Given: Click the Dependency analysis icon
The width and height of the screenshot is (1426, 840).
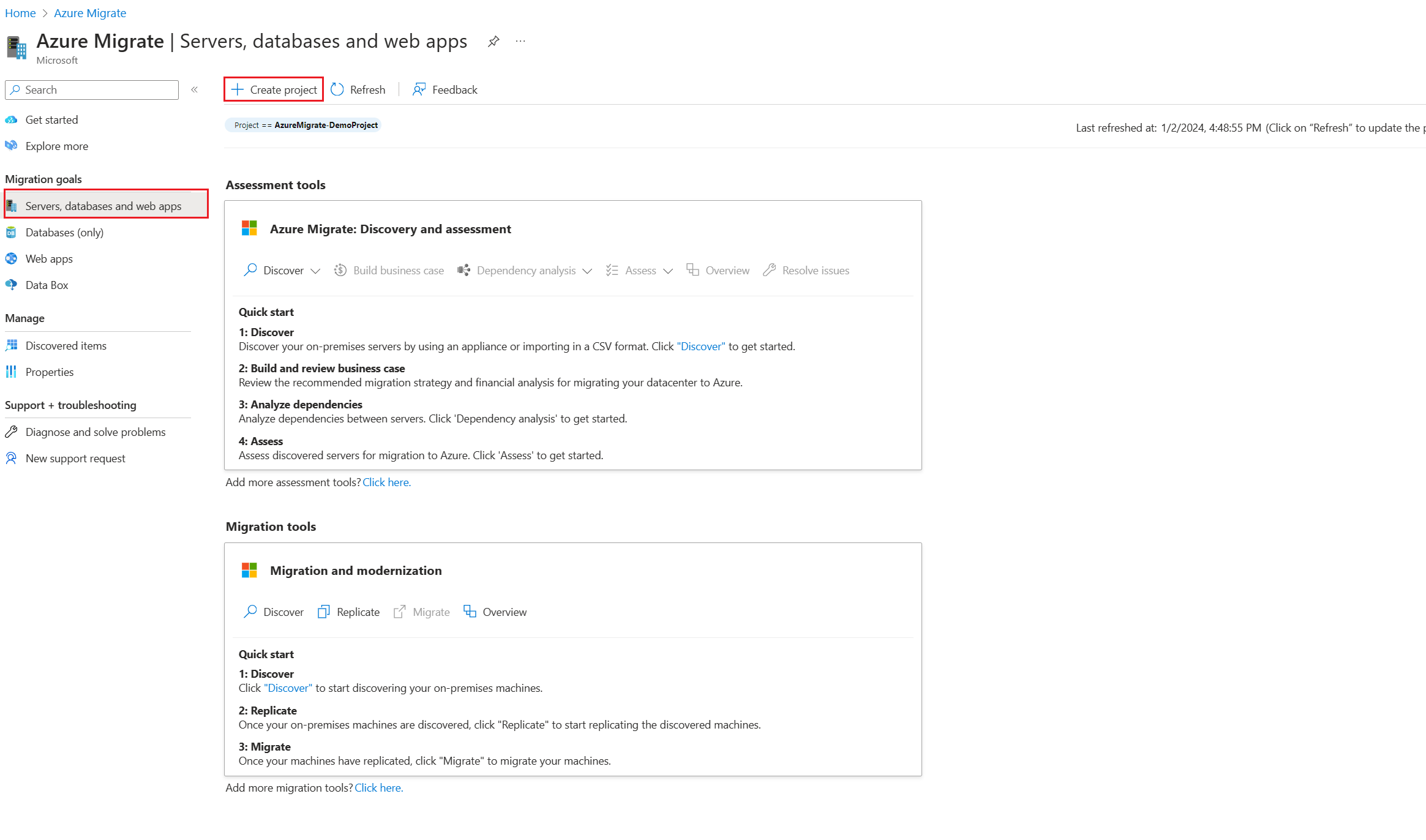Looking at the screenshot, I should click(x=463, y=270).
